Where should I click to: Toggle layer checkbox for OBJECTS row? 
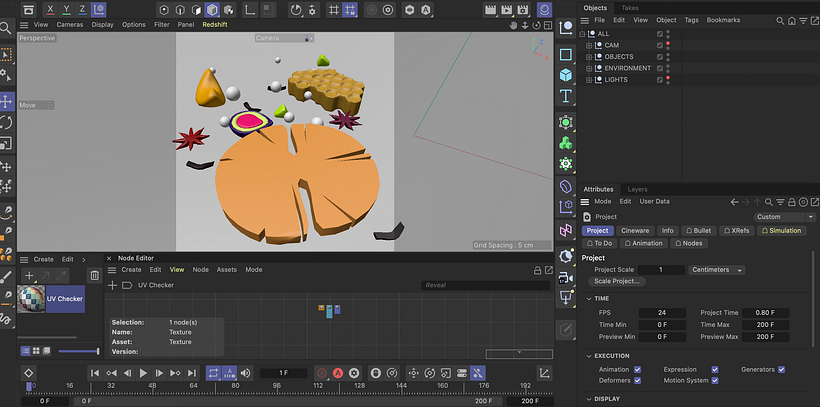pyautogui.click(x=660, y=56)
